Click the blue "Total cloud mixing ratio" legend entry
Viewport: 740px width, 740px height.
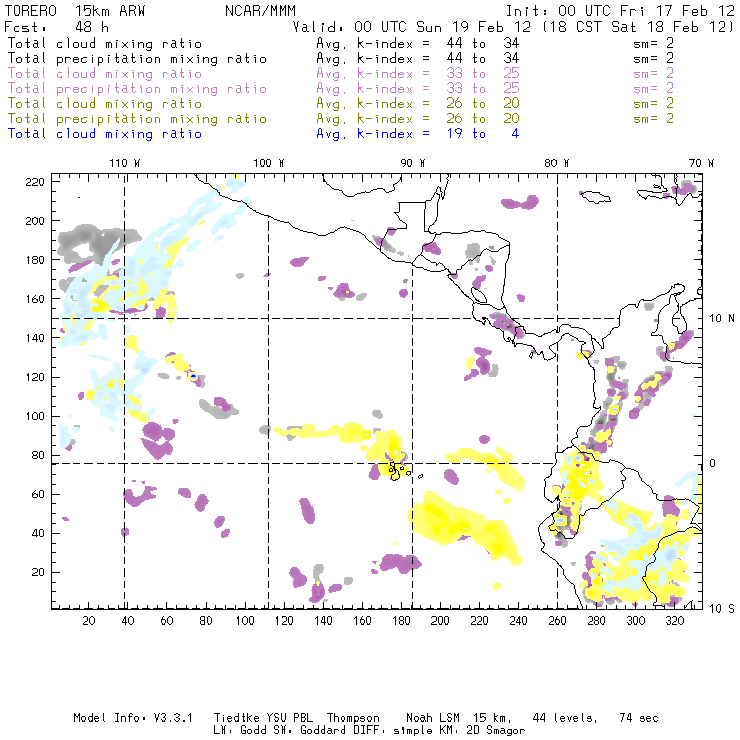click(x=104, y=133)
